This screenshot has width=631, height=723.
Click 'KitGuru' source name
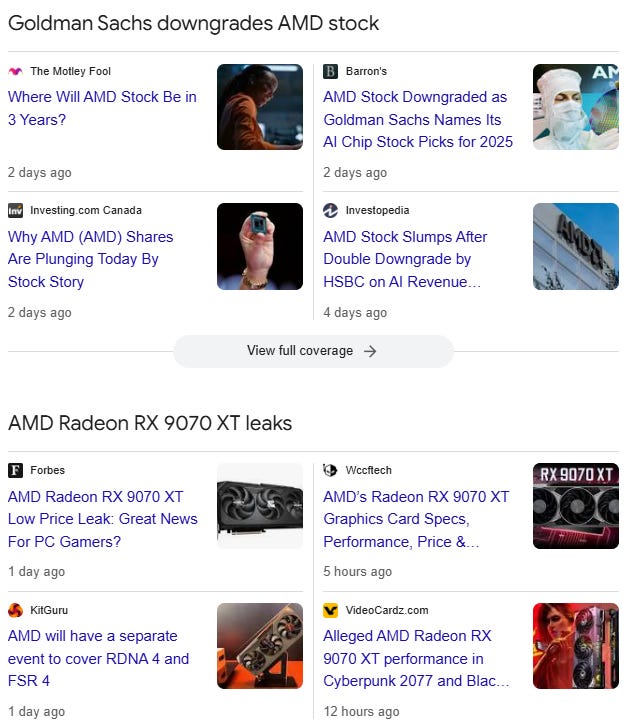pos(49,610)
